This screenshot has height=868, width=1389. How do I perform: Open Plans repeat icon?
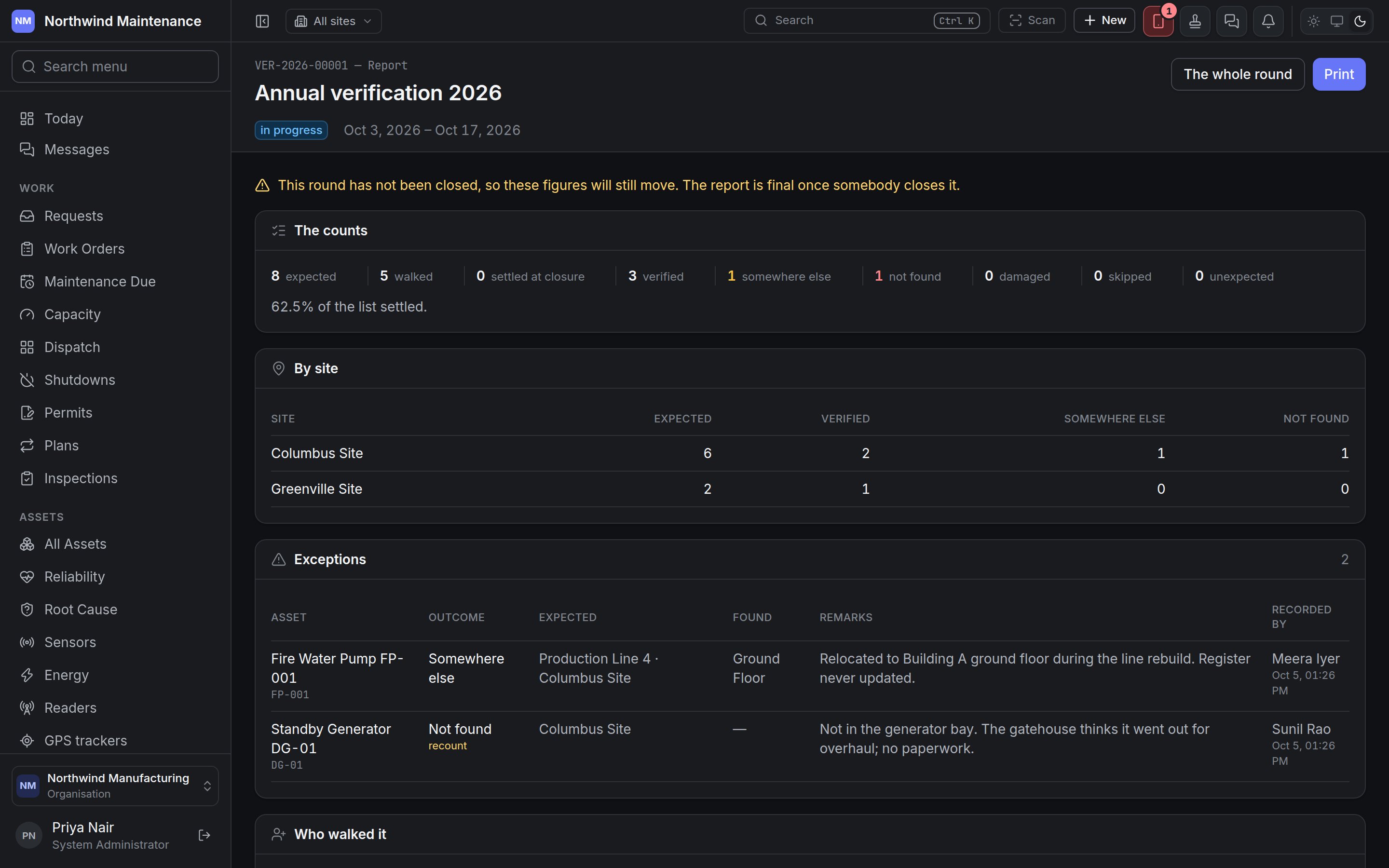tap(27, 445)
